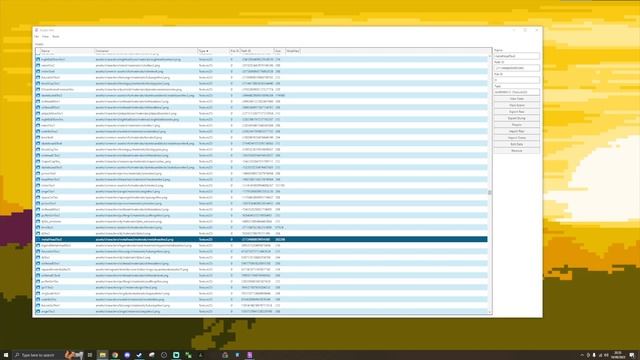Select the highlighted dark-blue asset row
The height and width of the screenshot is (360, 640).
pos(261,240)
